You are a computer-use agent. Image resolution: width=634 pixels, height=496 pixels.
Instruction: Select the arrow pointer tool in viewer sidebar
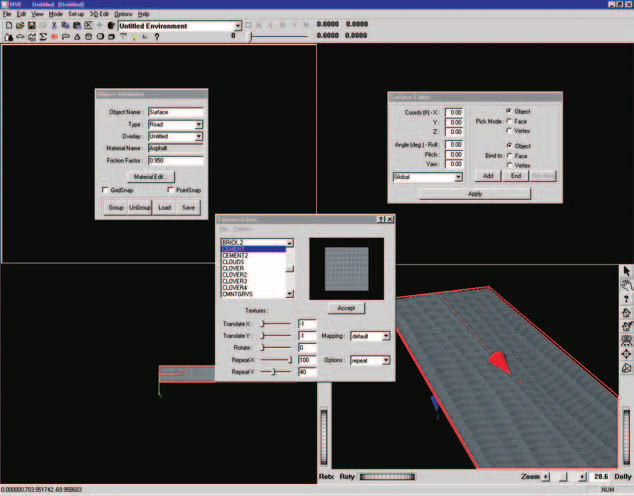click(626, 271)
